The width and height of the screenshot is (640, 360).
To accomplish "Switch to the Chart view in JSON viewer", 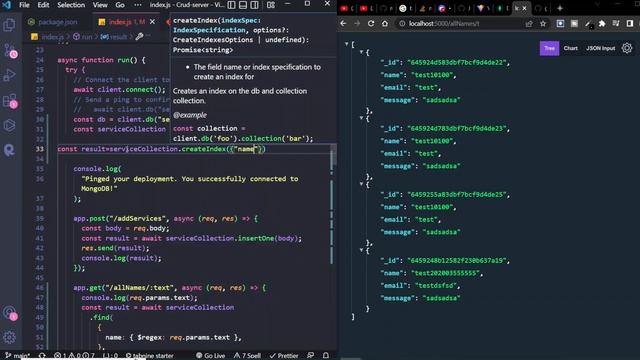I will 570,48.
